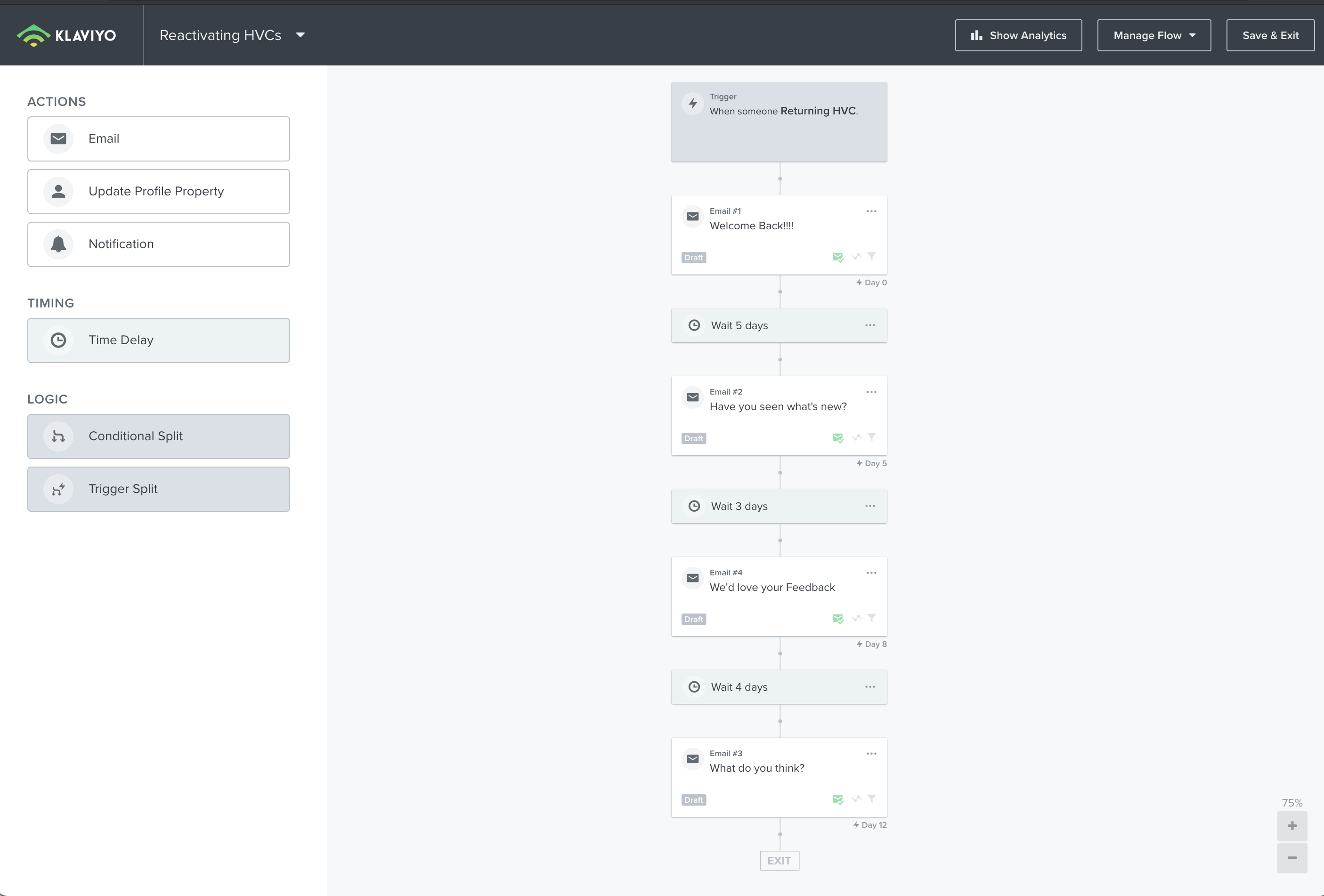Open the Email #1 Welcome Back card
This screenshot has height=896, width=1324.
779,234
